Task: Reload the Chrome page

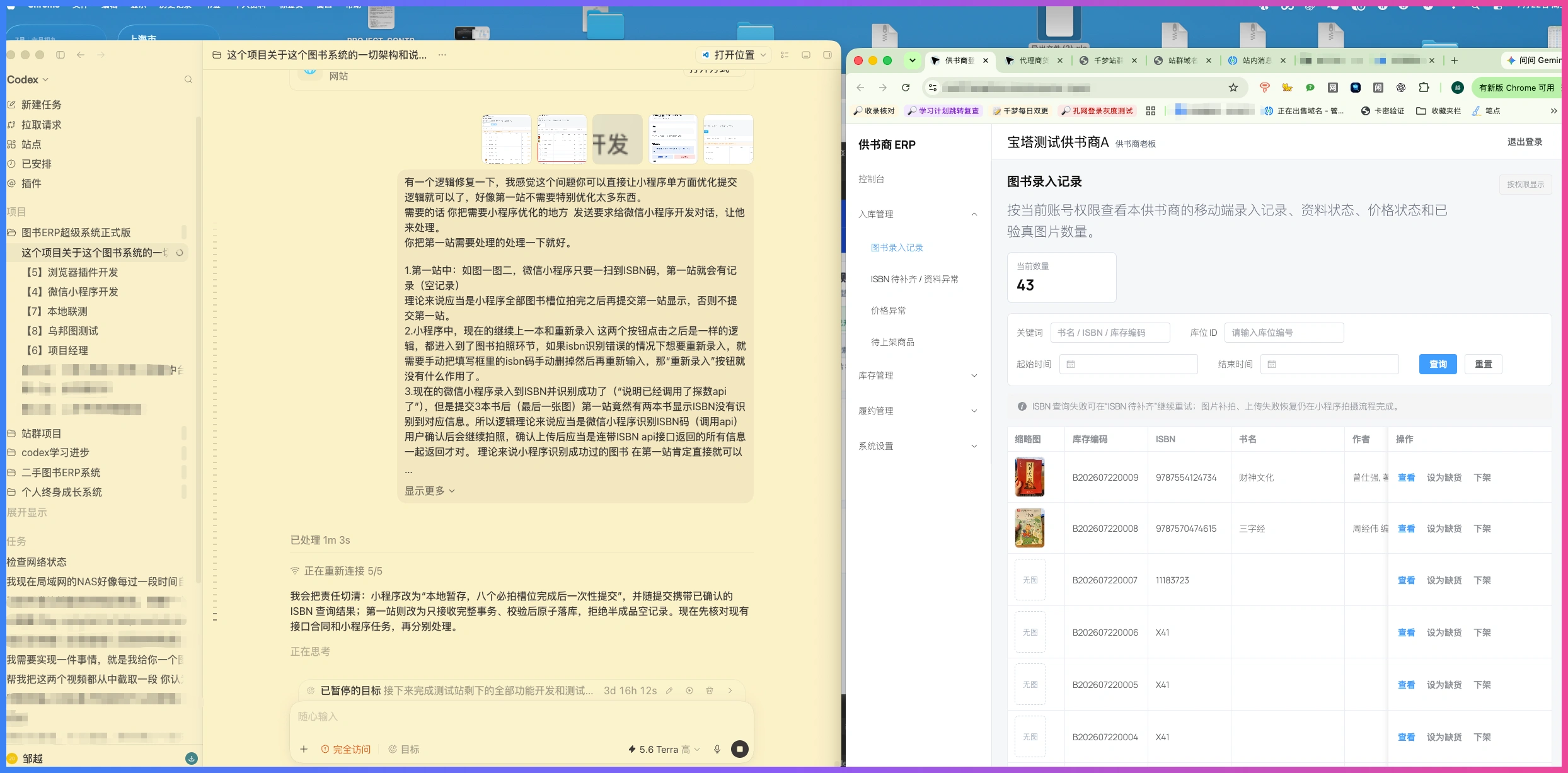Action: (906, 88)
